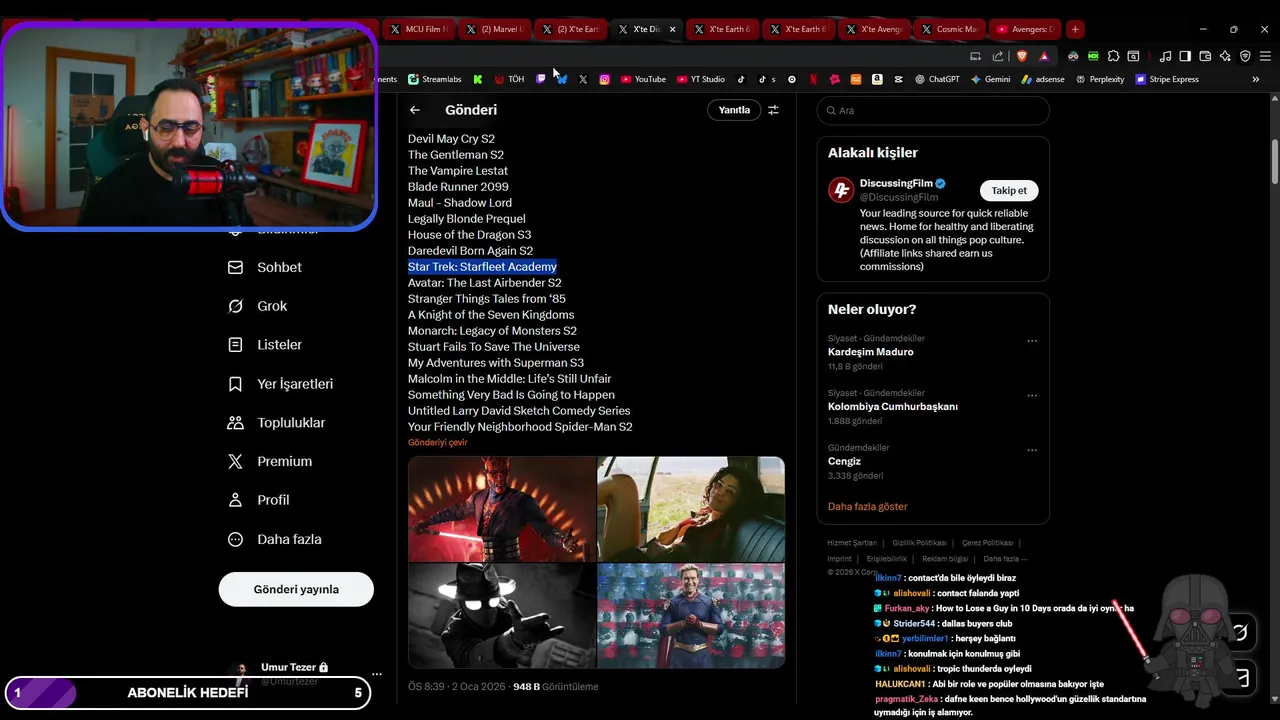The width and height of the screenshot is (1280, 720).
Task: Open the Brave wallet icon
Action: [x=1205, y=56]
